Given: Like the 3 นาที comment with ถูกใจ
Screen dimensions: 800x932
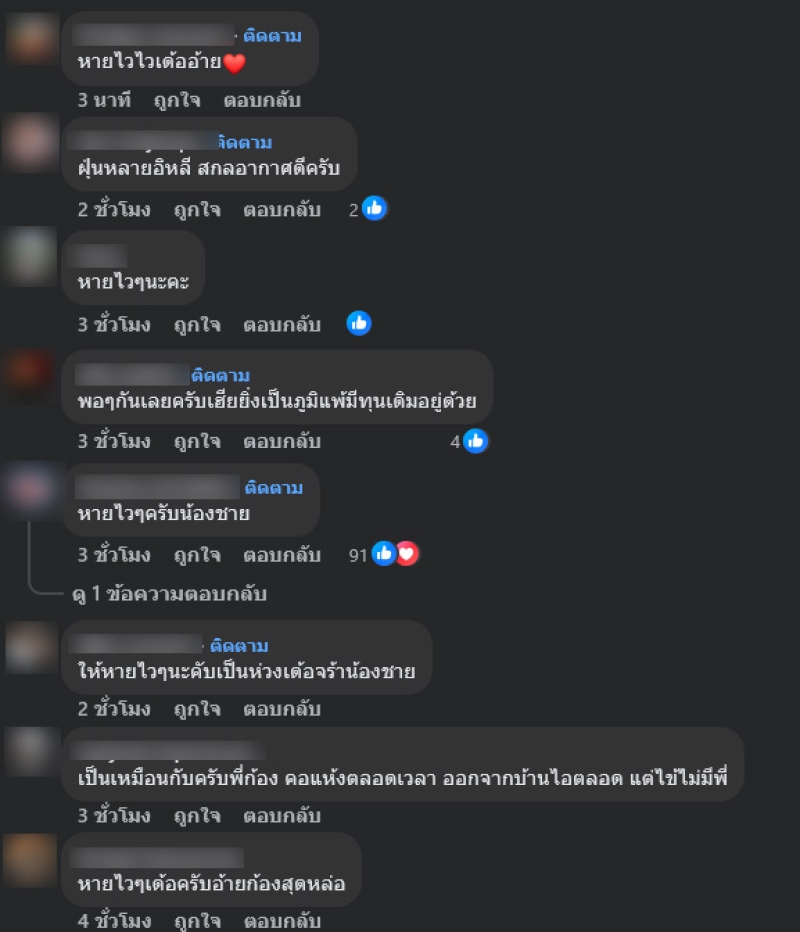Looking at the screenshot, I should 177,100.
